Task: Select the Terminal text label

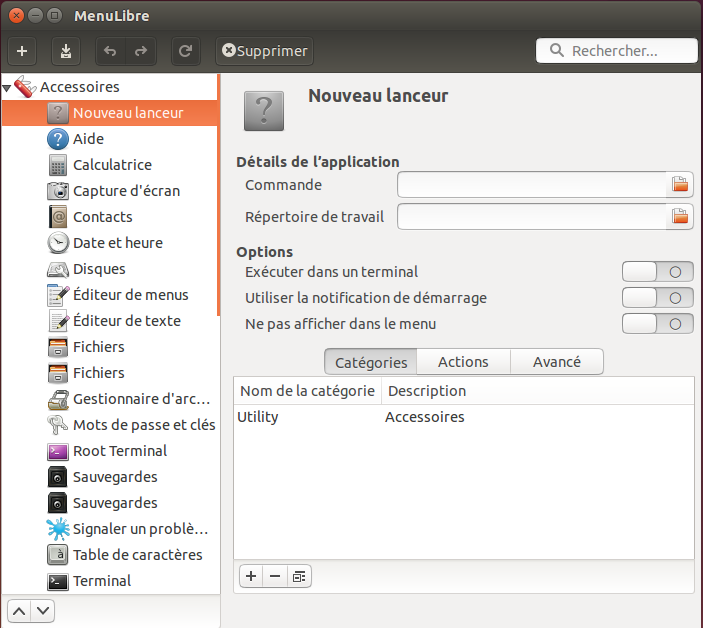Action: click(x=102, y=581)
